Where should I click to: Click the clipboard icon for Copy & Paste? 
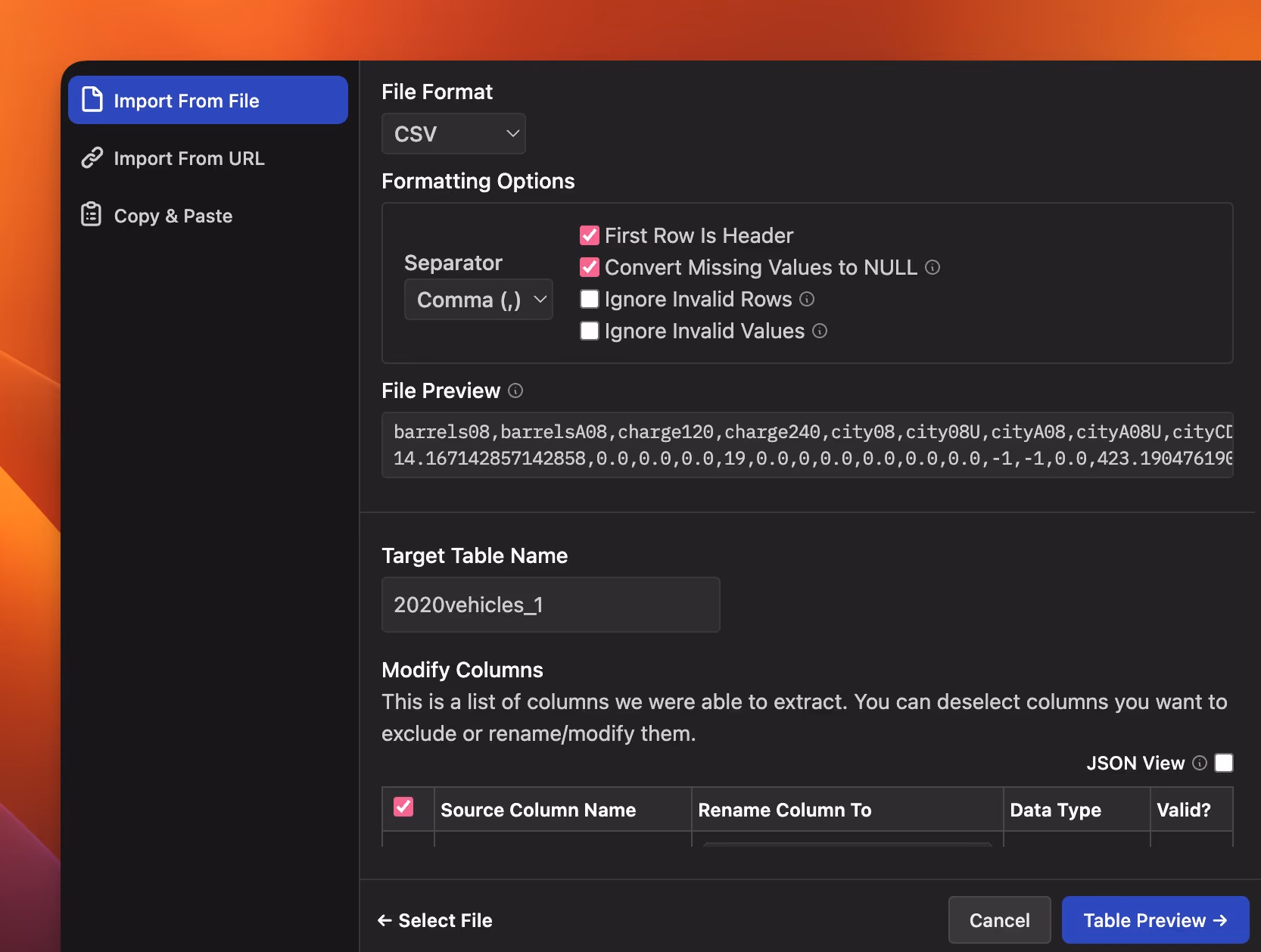pos(92,215)
